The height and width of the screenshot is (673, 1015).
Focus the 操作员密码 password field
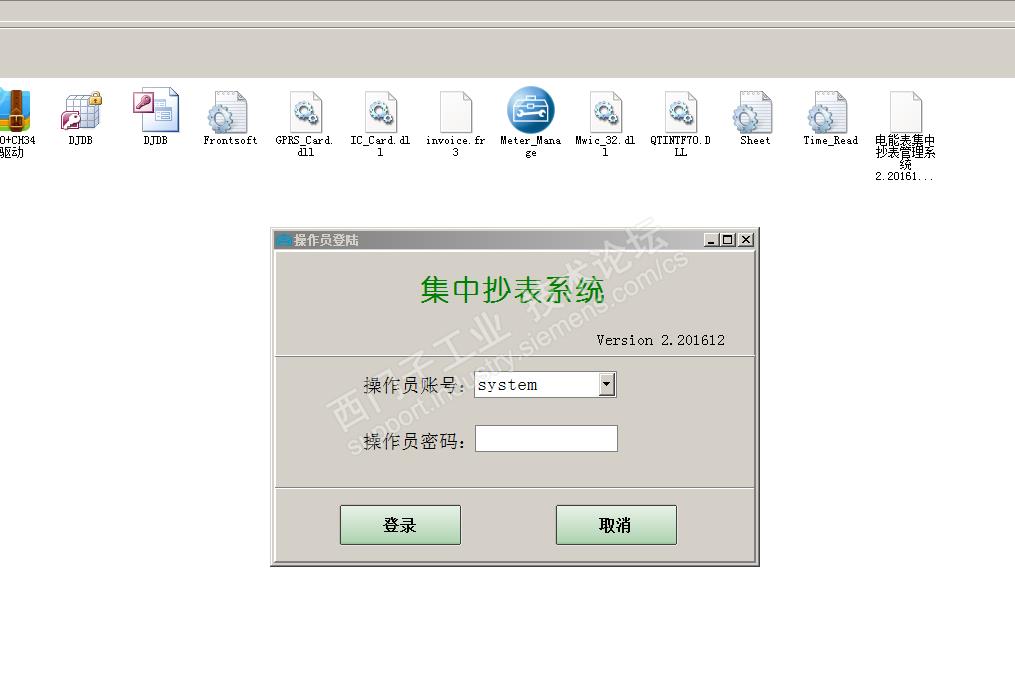pyautogui.click(x=546, y=439)
